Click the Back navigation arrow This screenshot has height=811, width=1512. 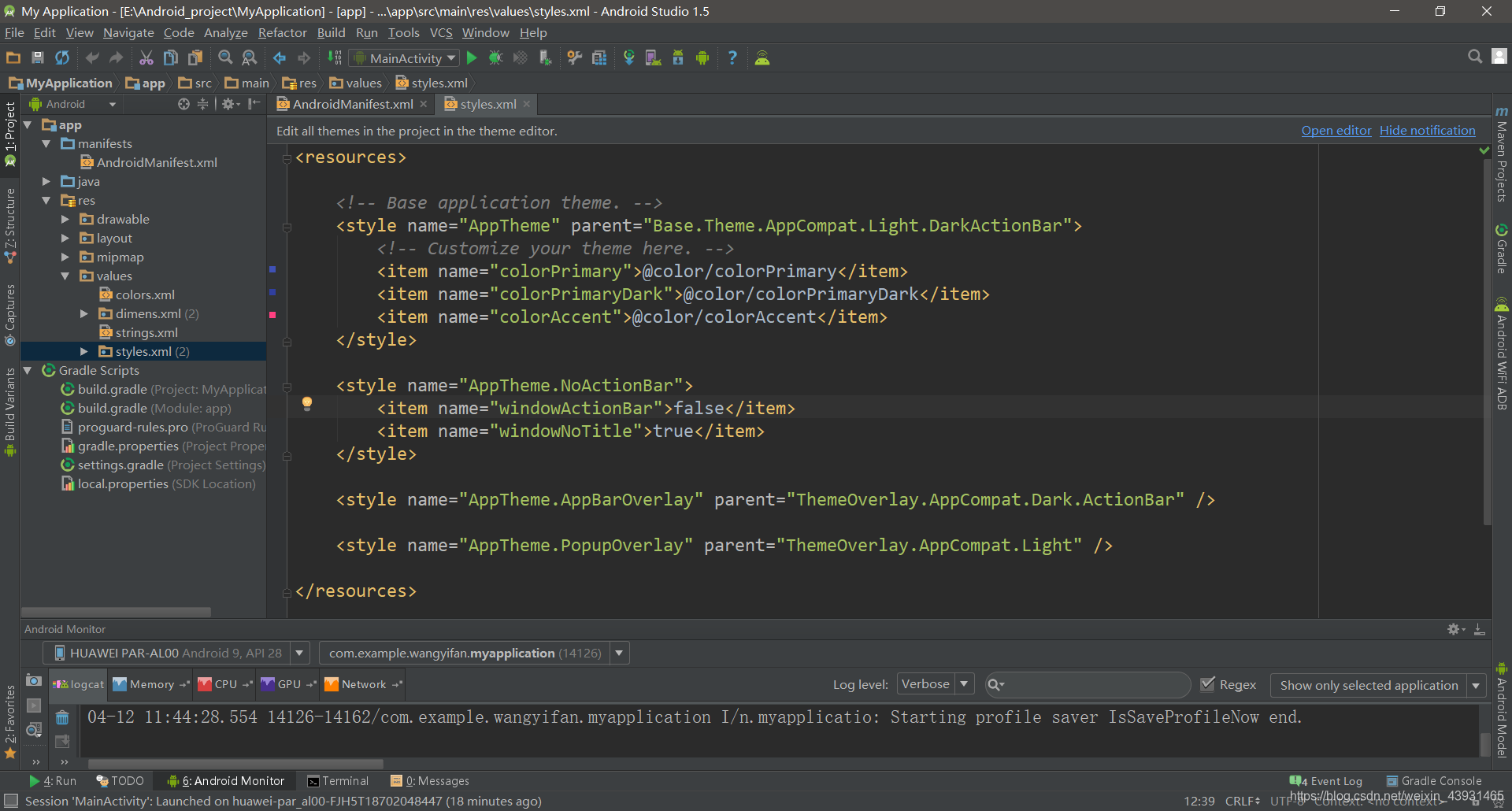point(280,57)
